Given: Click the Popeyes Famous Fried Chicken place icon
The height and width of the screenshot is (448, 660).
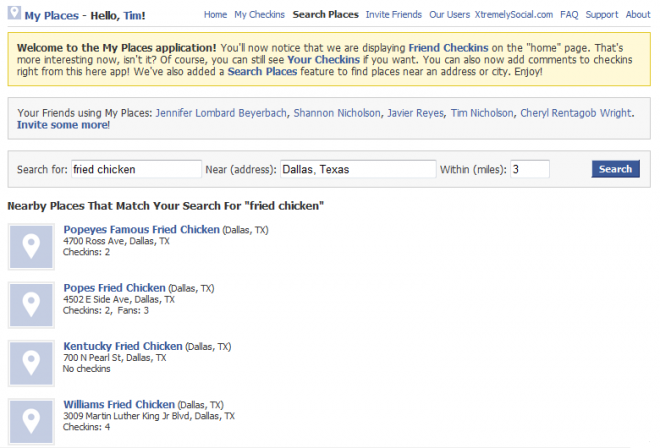Looking at the screenshot, I should point(31,247).
